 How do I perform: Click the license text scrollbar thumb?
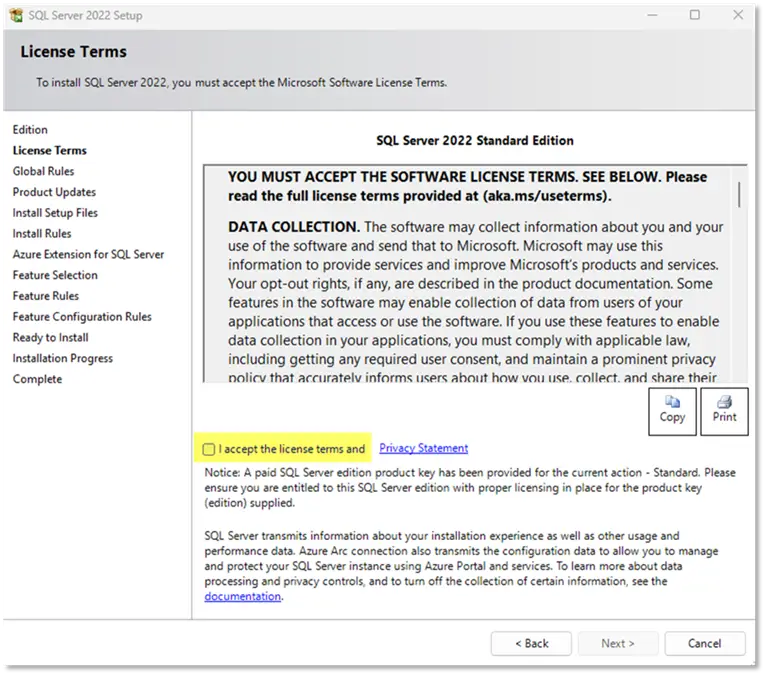[x=739, y=194]
